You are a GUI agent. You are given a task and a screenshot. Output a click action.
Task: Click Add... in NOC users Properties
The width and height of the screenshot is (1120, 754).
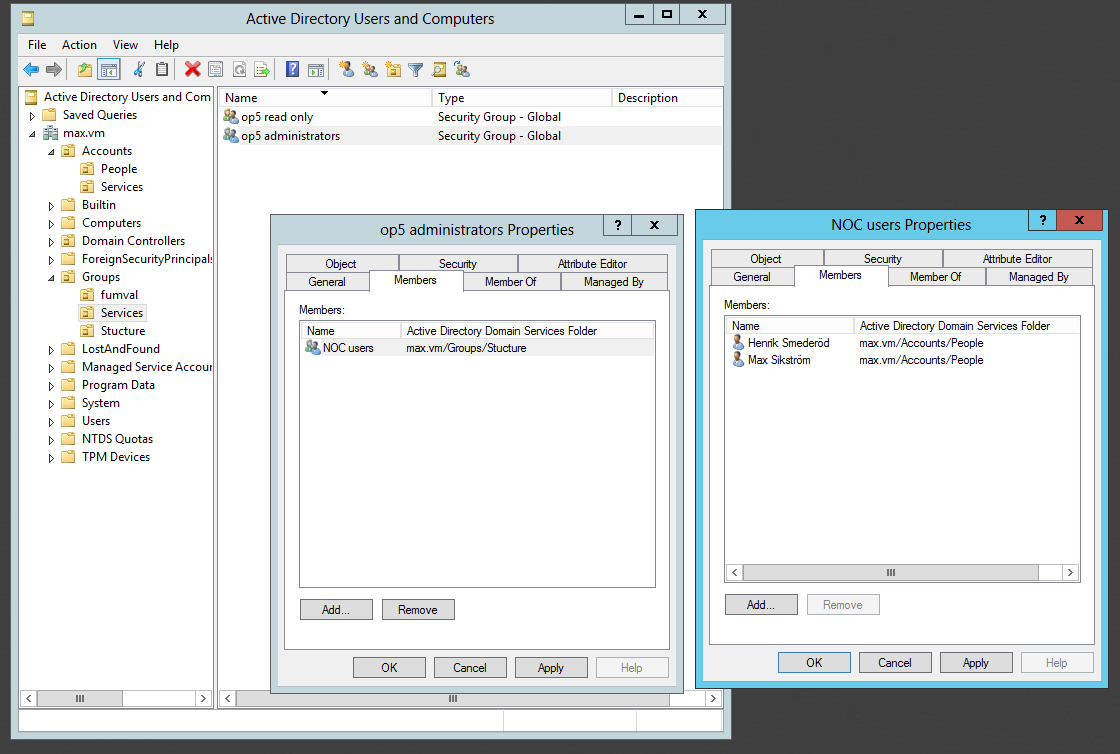click(761, 605)
